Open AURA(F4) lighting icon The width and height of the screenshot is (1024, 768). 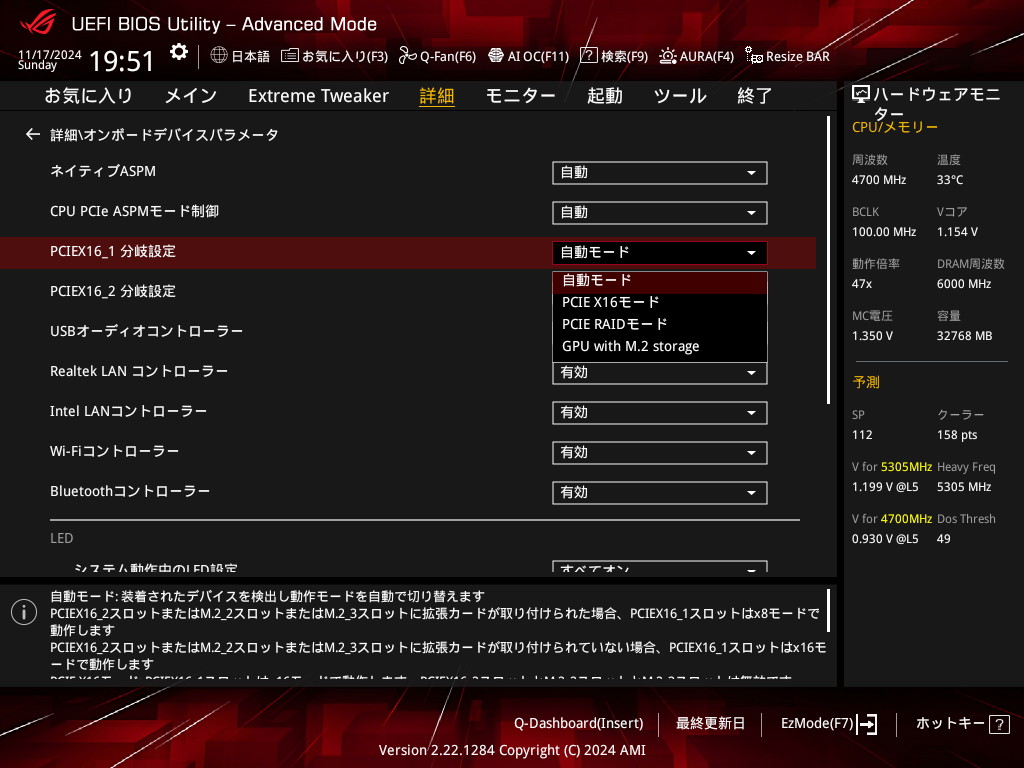pos(667,56)
